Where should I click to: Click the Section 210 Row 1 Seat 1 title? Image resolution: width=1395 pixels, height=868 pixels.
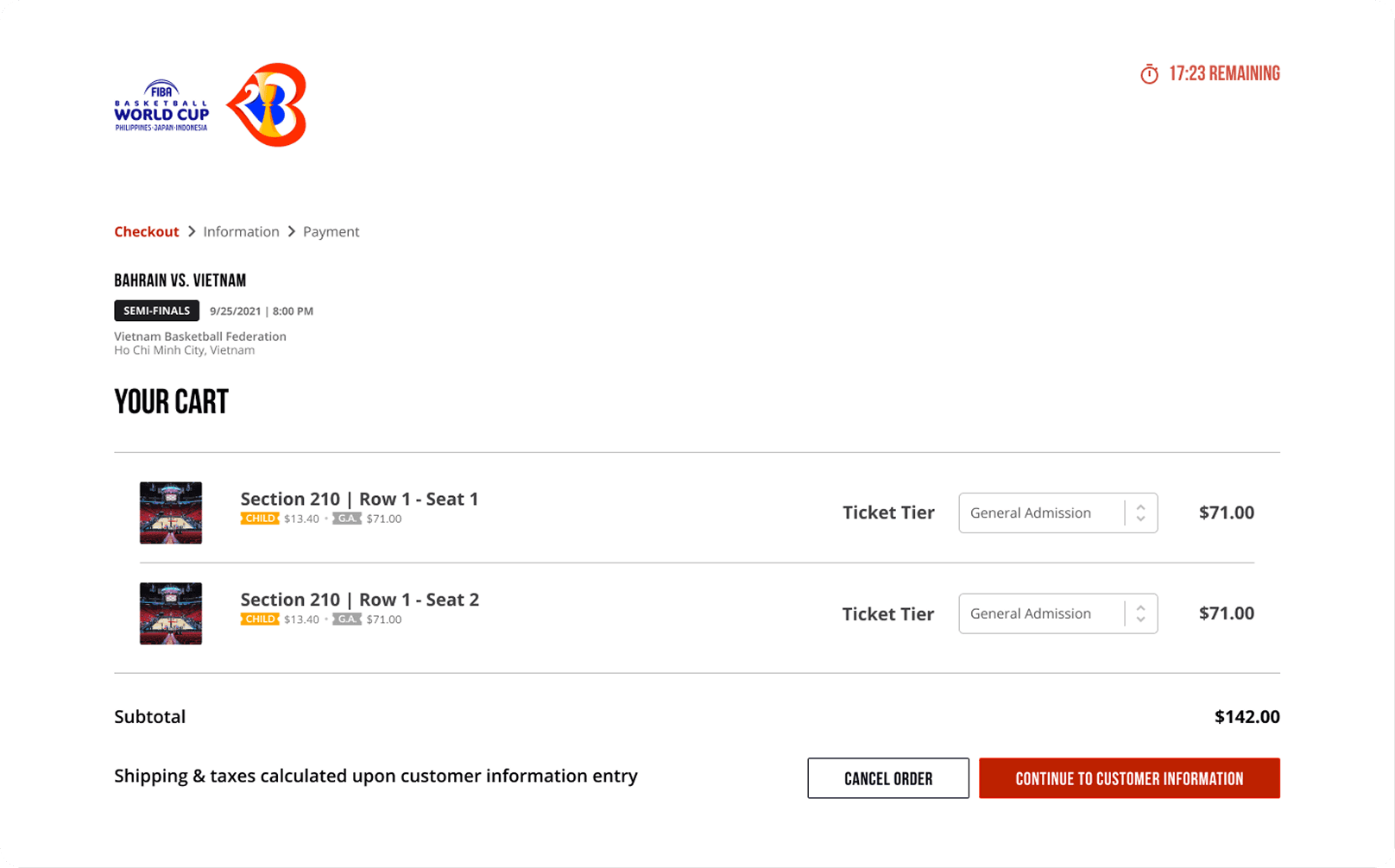(x=360, y=499)
